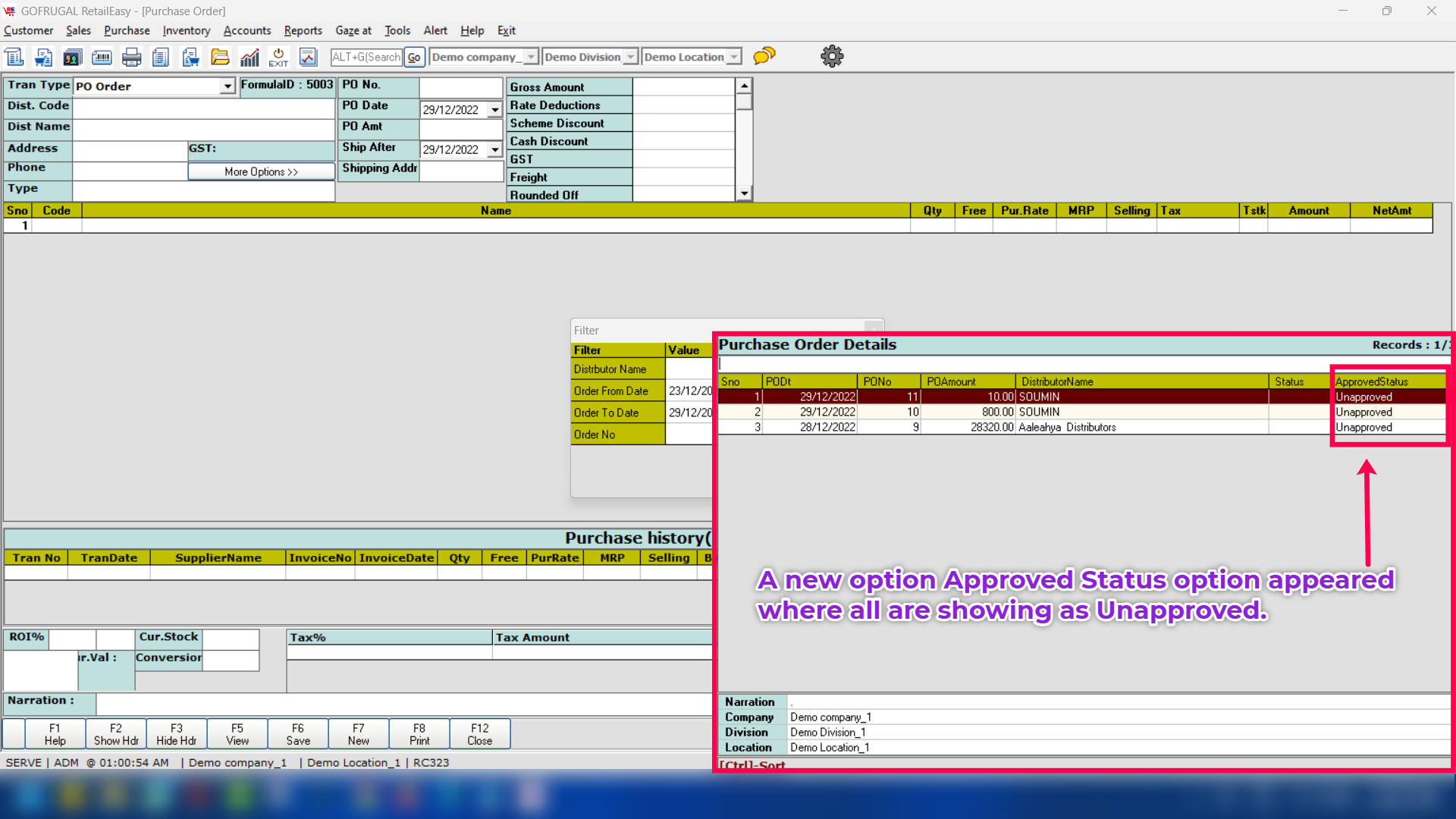Image resolution: width=1456 pixels, height=819 pixels.
Task: Open the folder icon in toolbar
Action: coord(220,57)
